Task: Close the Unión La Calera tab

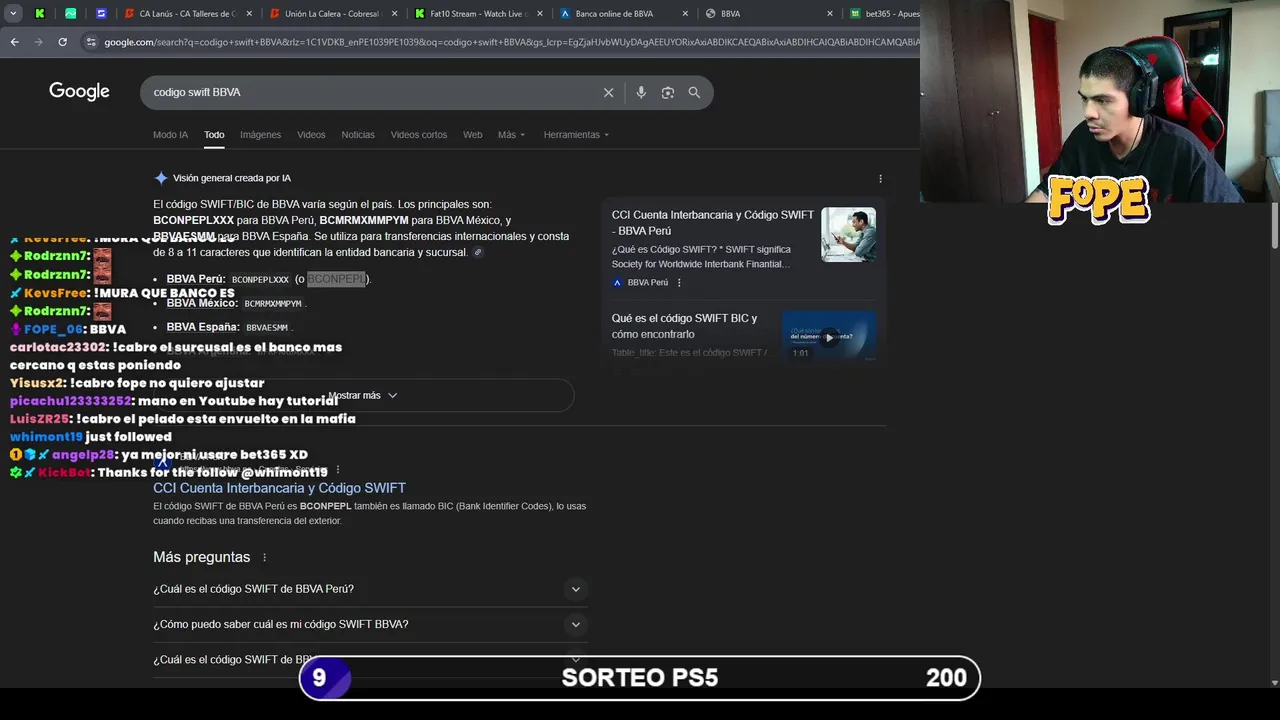Action: point(394,14)
